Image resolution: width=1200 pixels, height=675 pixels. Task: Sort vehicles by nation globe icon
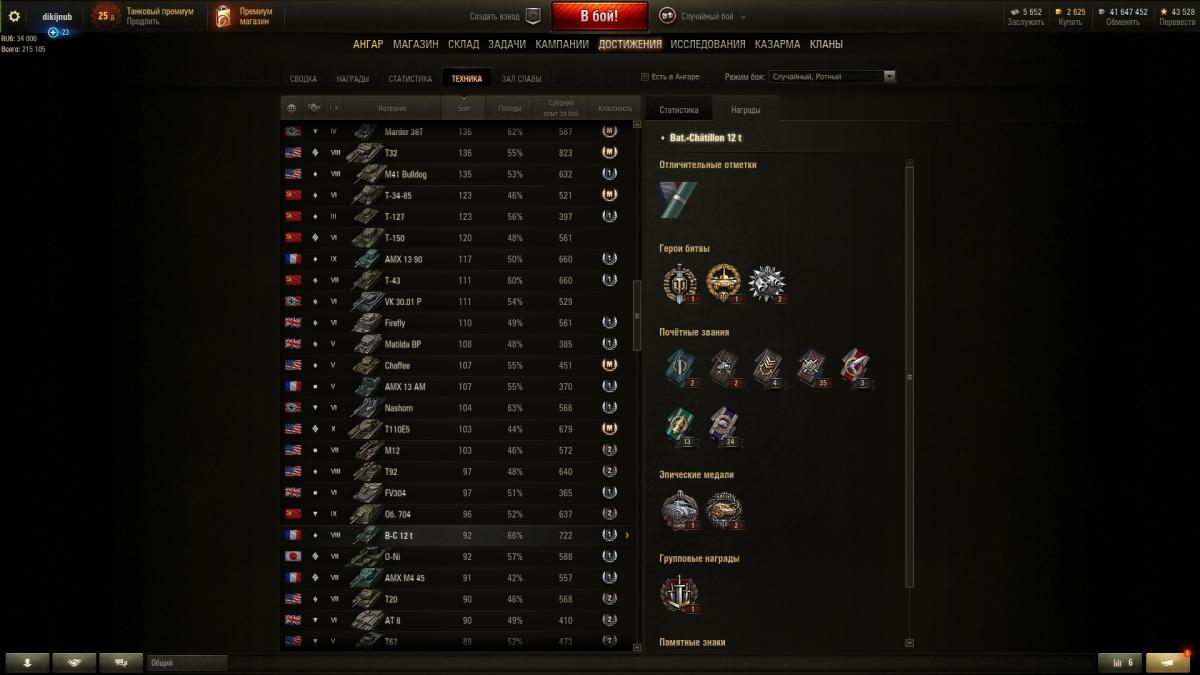coord(292,108)
